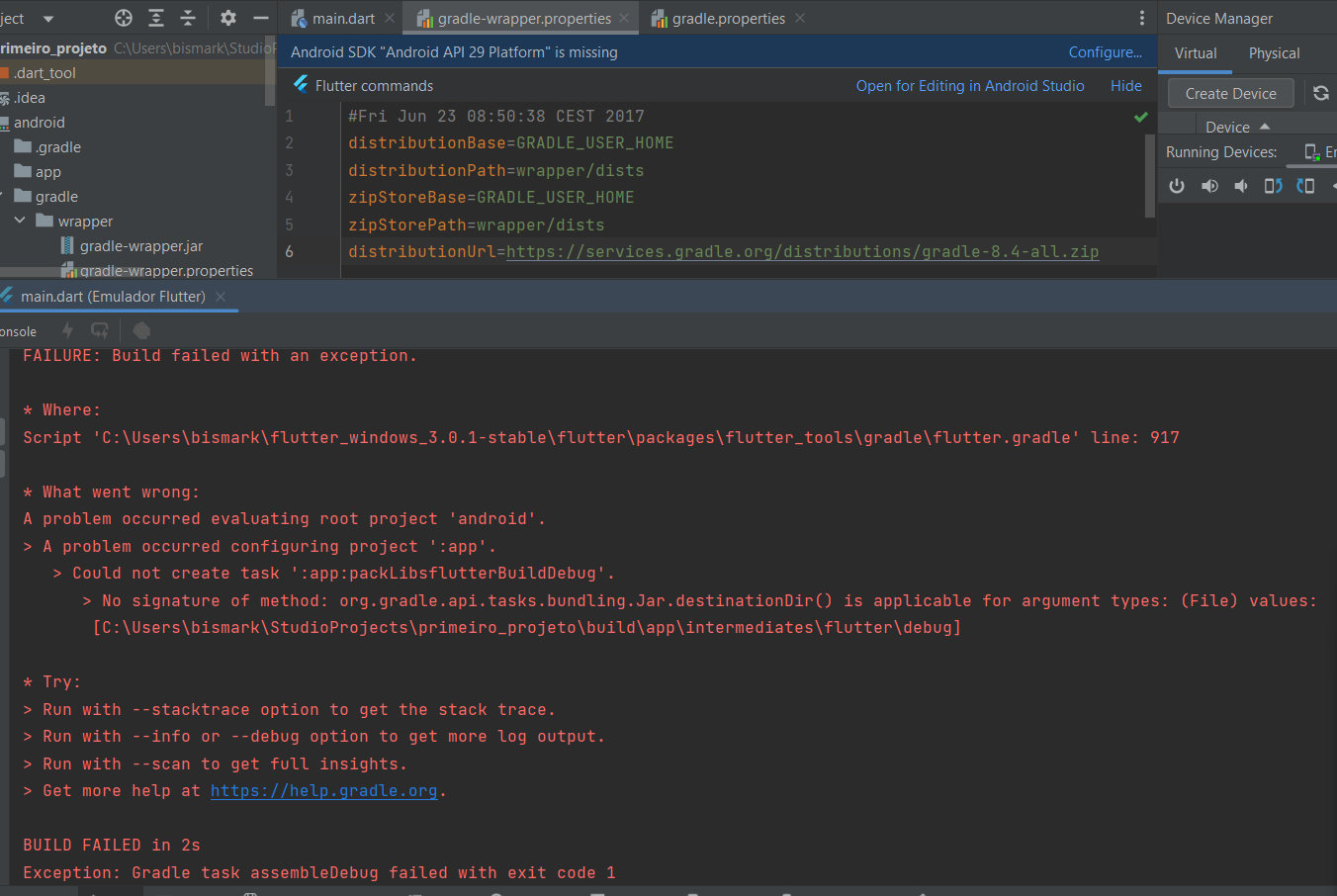Close the main.dart editor tab

click(x=390, y=18)
